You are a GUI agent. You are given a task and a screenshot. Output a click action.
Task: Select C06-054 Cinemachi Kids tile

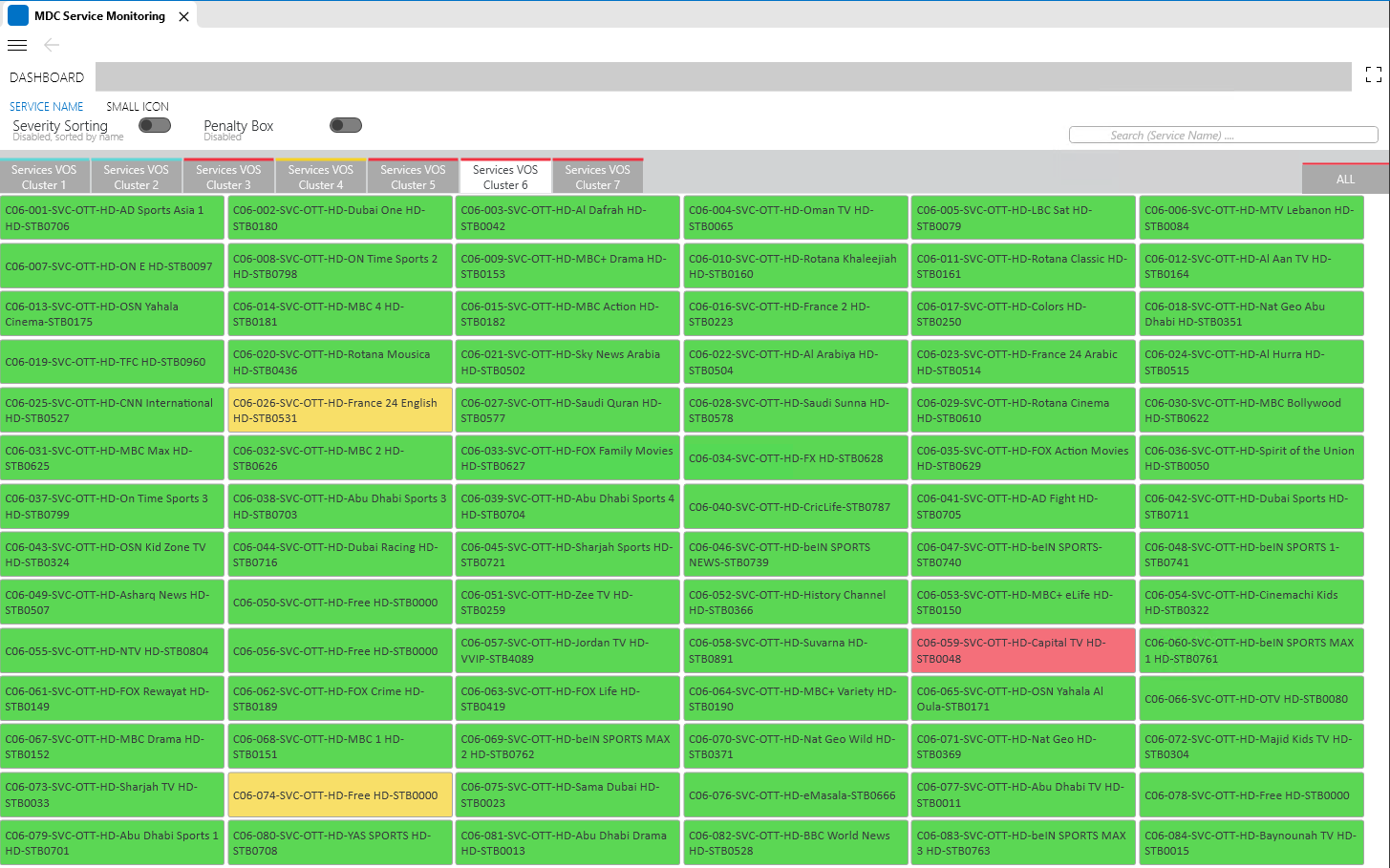coord(1251,603)
